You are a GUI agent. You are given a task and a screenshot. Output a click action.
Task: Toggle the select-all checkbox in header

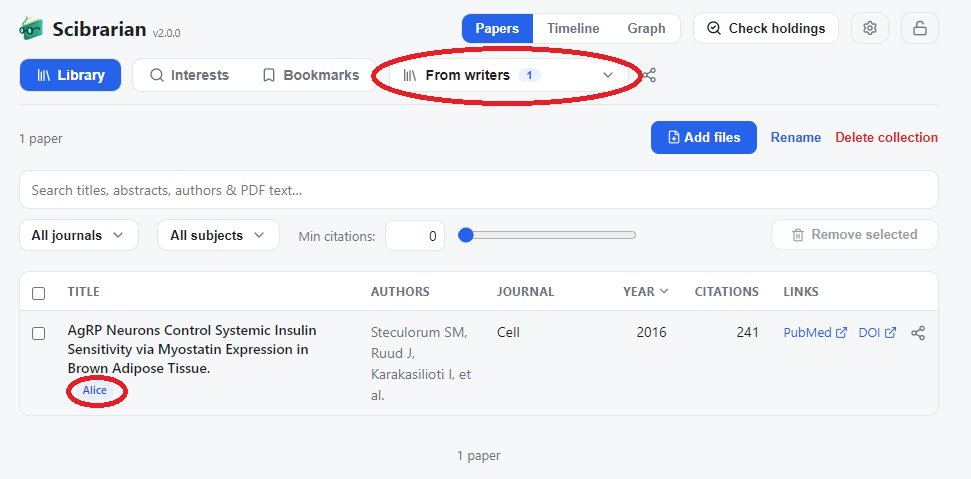point(38,293)
